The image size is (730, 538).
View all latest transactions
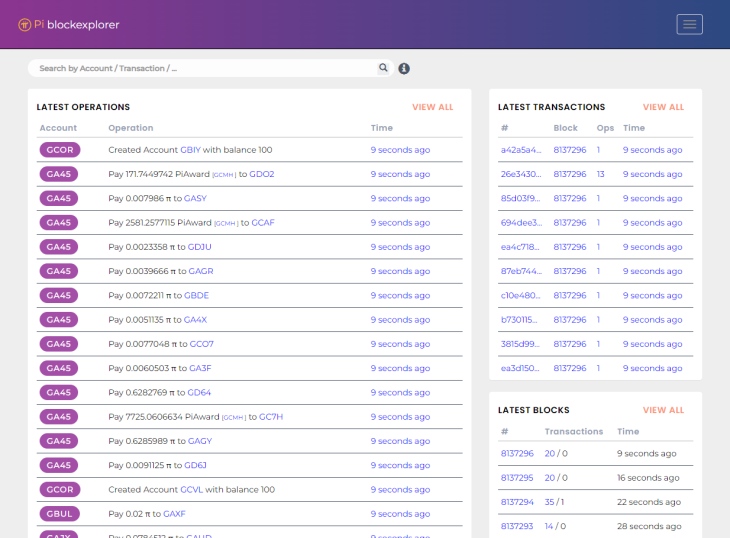(663, 107)
